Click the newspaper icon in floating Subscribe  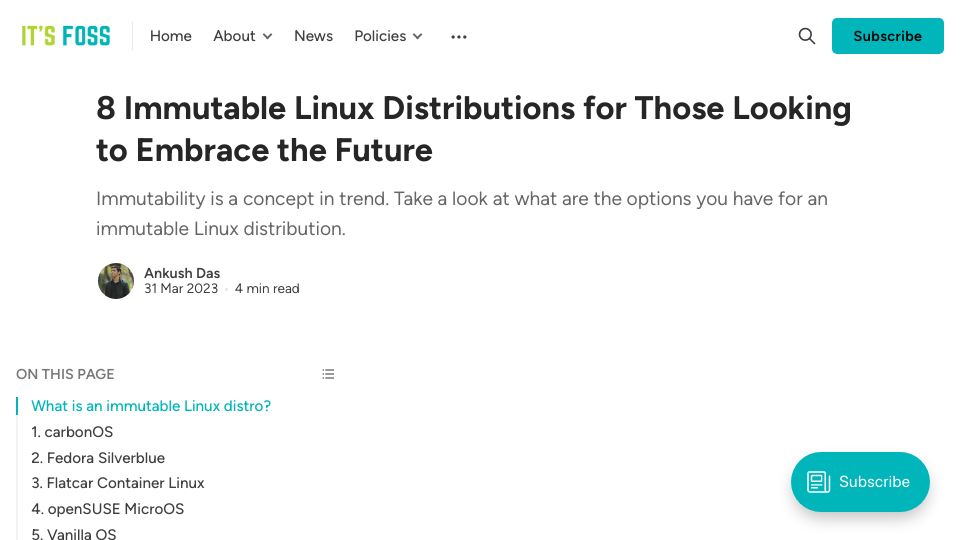click(819, 482)
